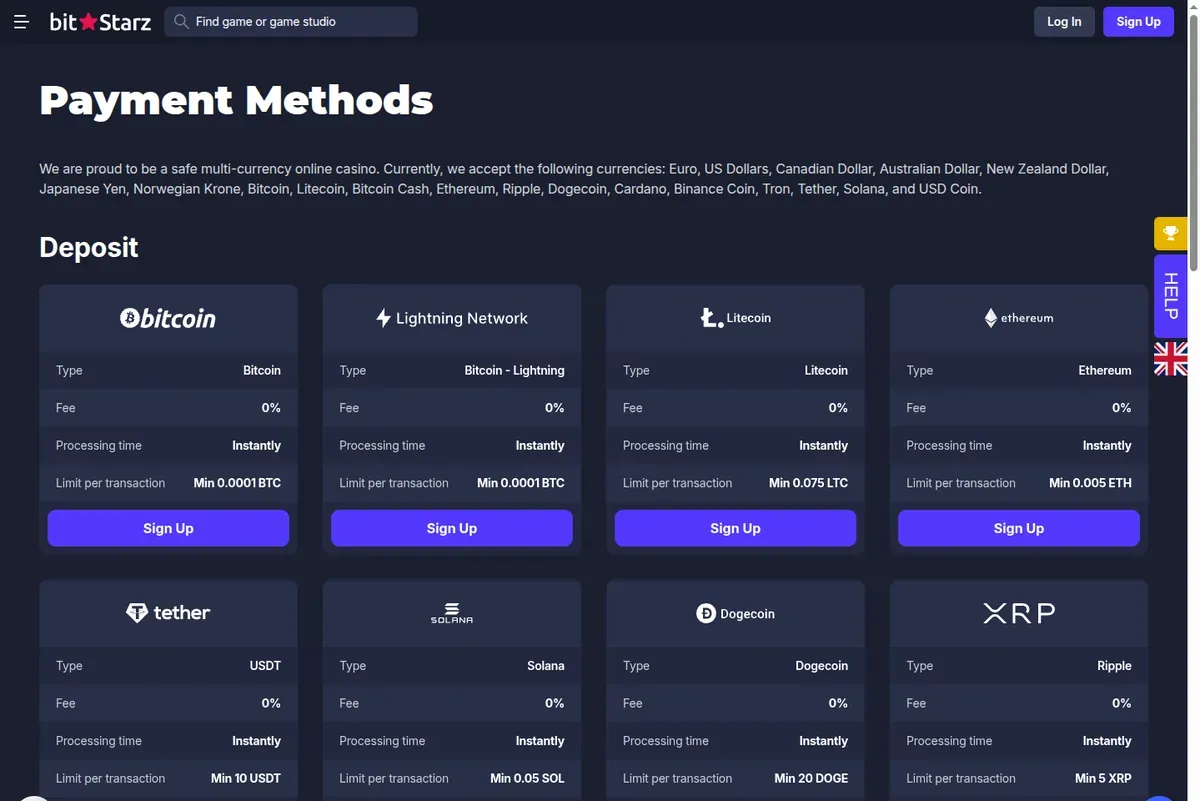Click the Bitcoin logo on its card

point(168,318)
